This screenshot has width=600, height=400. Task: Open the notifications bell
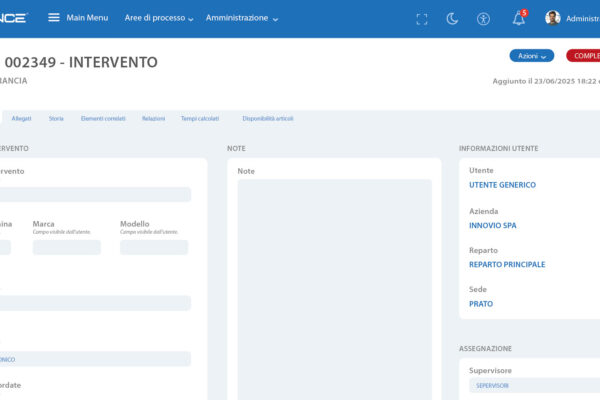pos(518,19)
